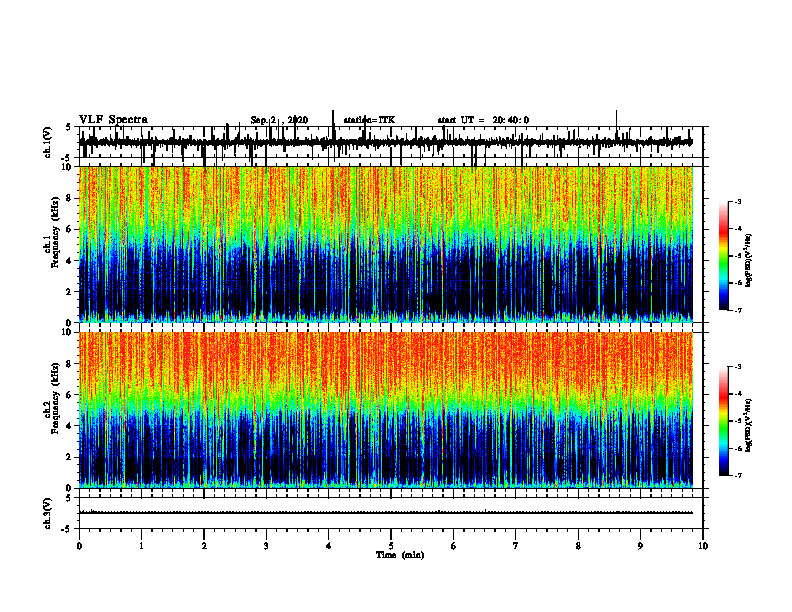Click the ch.1 spectrogram panel
The image size is (792, 612).
coord(386,244)
